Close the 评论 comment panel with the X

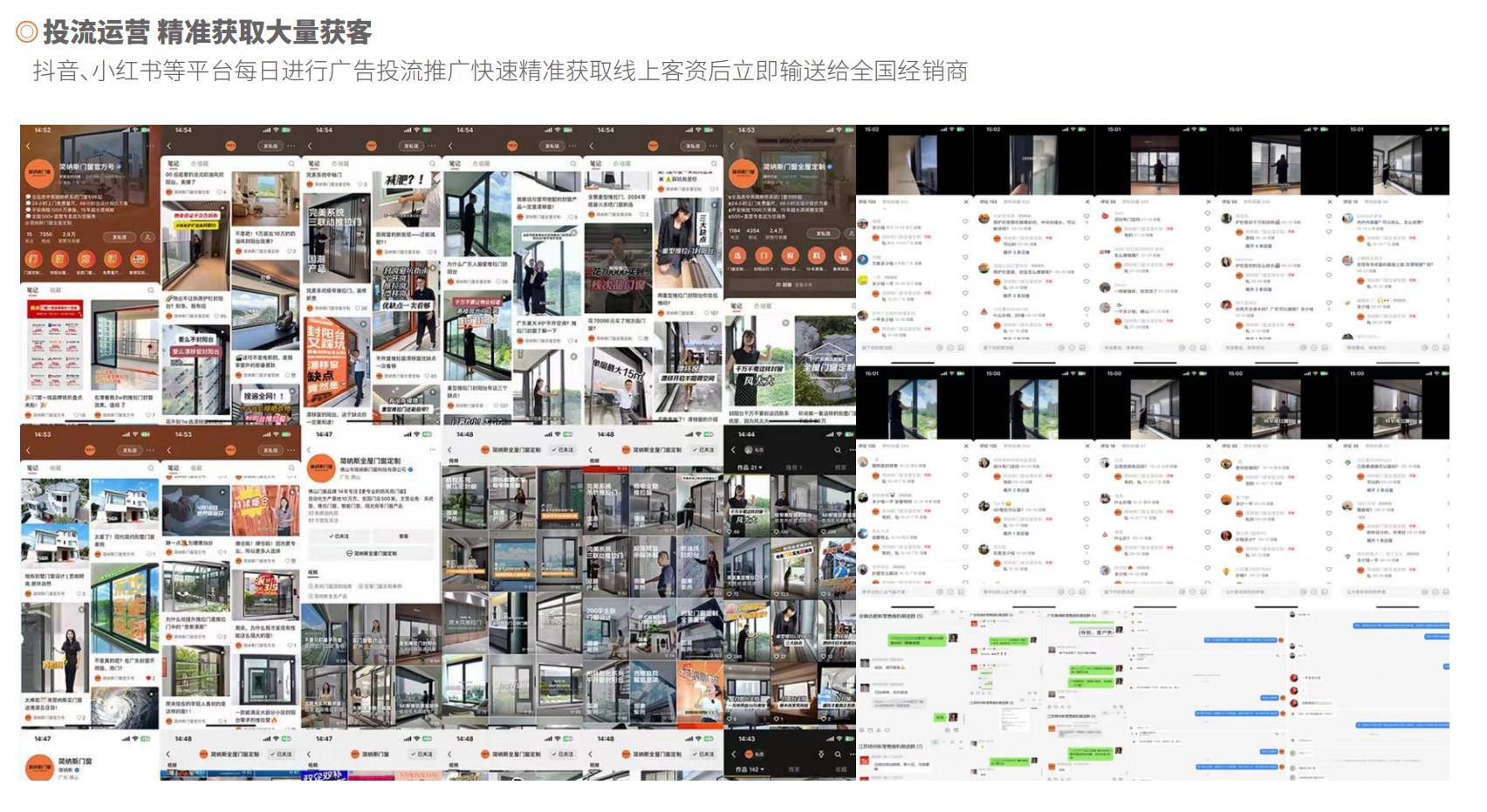(966, 201)
